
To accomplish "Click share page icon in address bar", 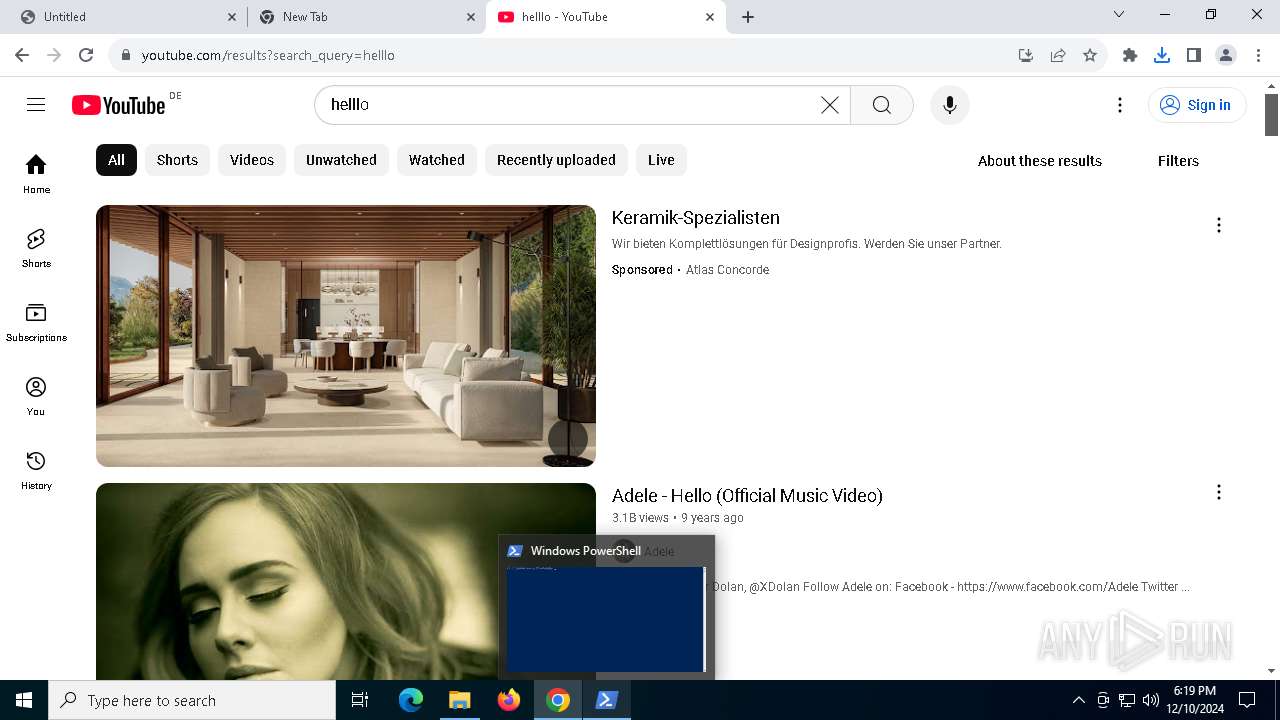I will 1058,55.
